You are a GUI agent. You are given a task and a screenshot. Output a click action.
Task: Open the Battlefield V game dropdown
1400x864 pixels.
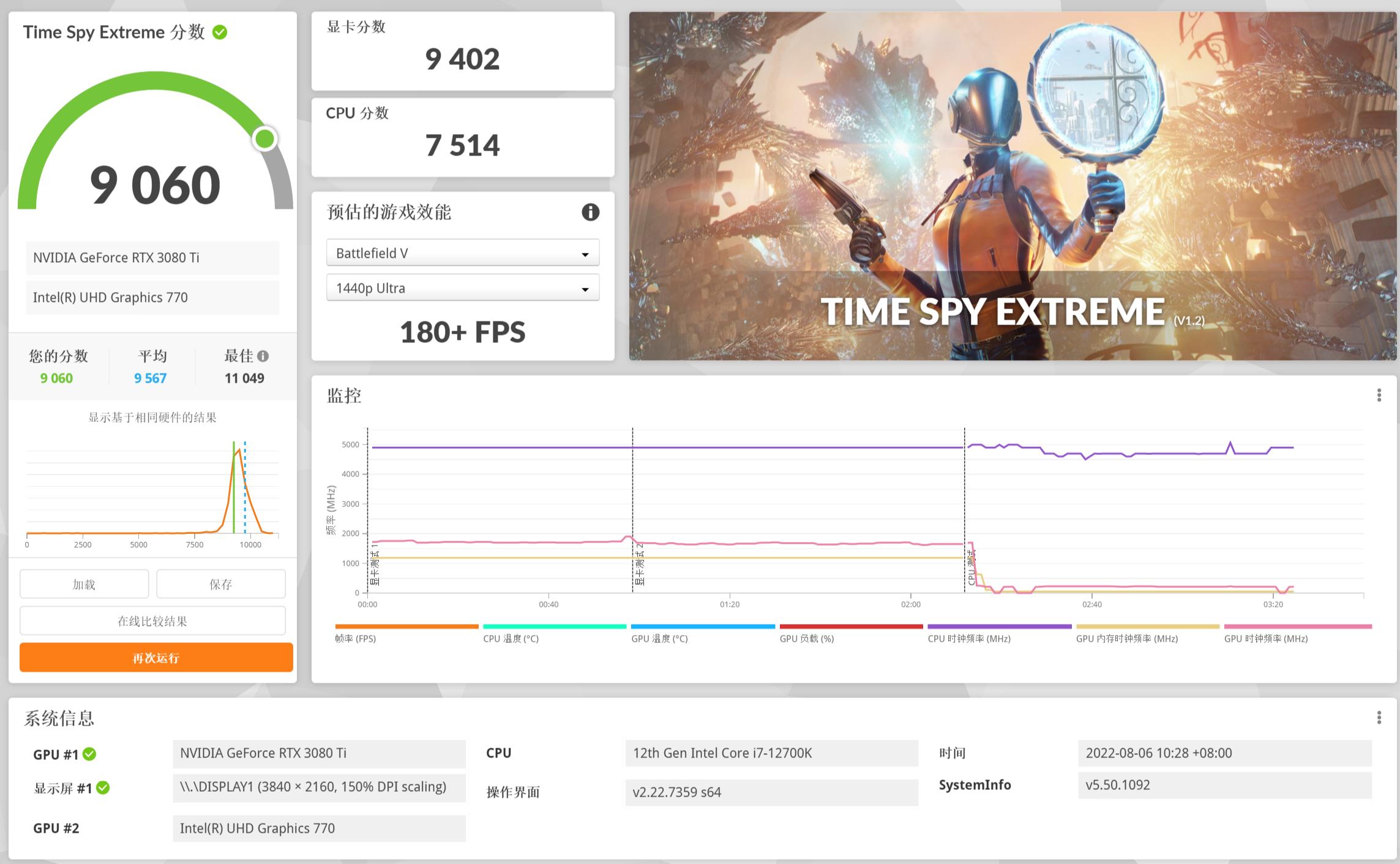462,253
